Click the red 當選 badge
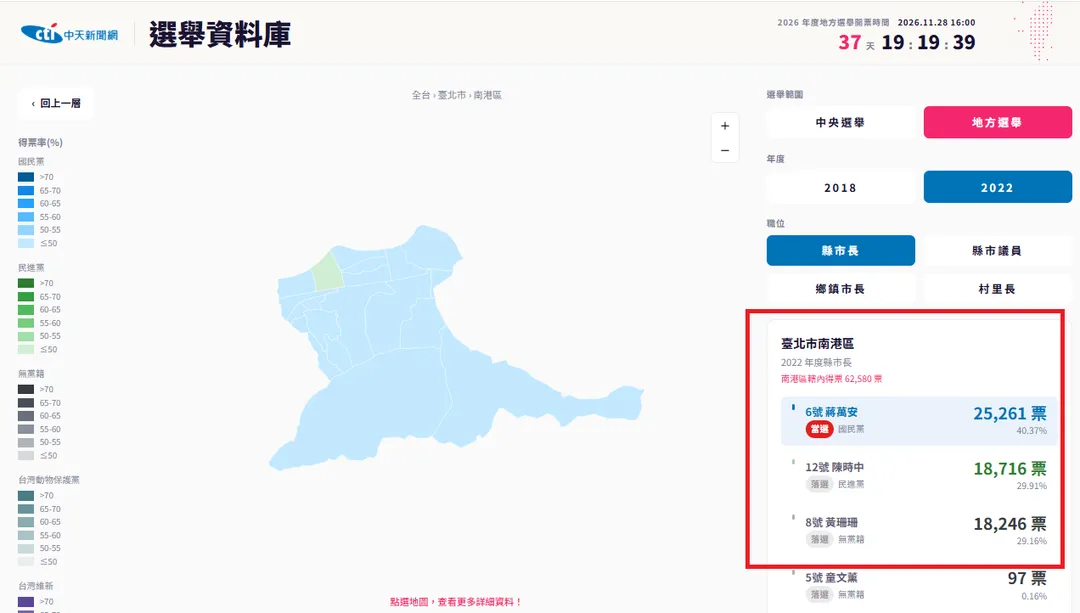 [x=820, y=429]
